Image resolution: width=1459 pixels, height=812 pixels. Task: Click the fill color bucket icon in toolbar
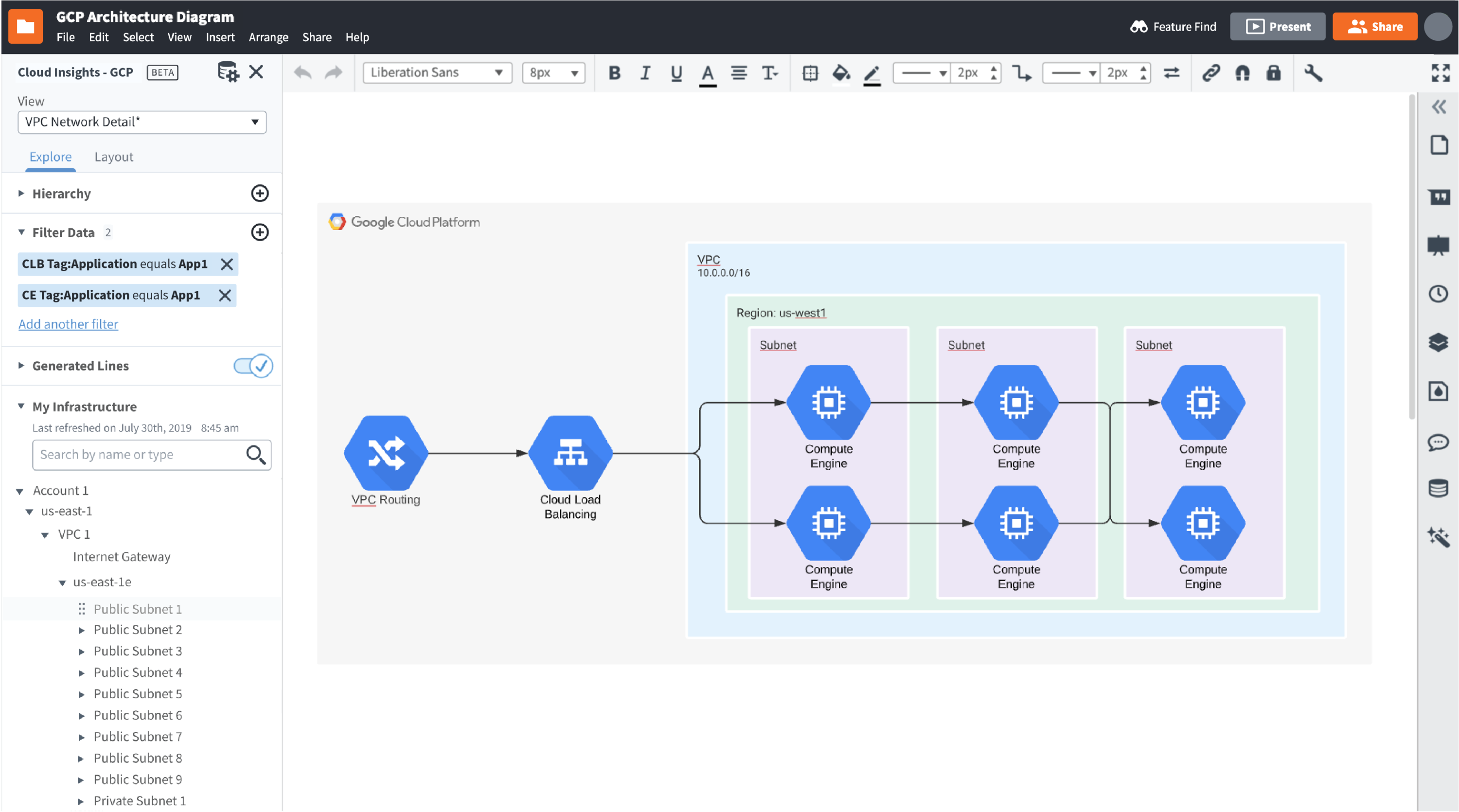coord(840,71)
